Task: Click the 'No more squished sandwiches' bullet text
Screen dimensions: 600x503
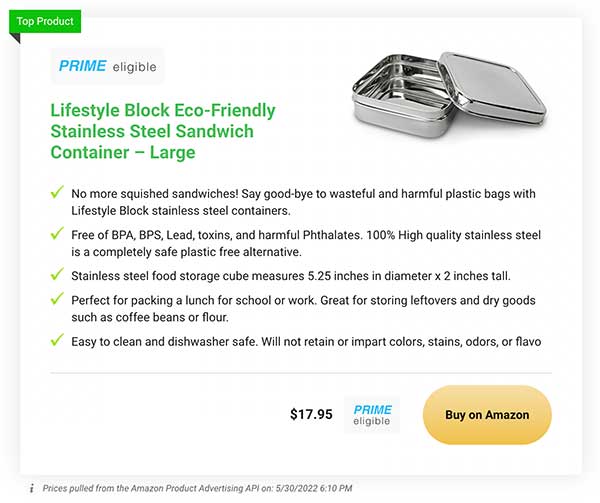Action: [303, 202]
